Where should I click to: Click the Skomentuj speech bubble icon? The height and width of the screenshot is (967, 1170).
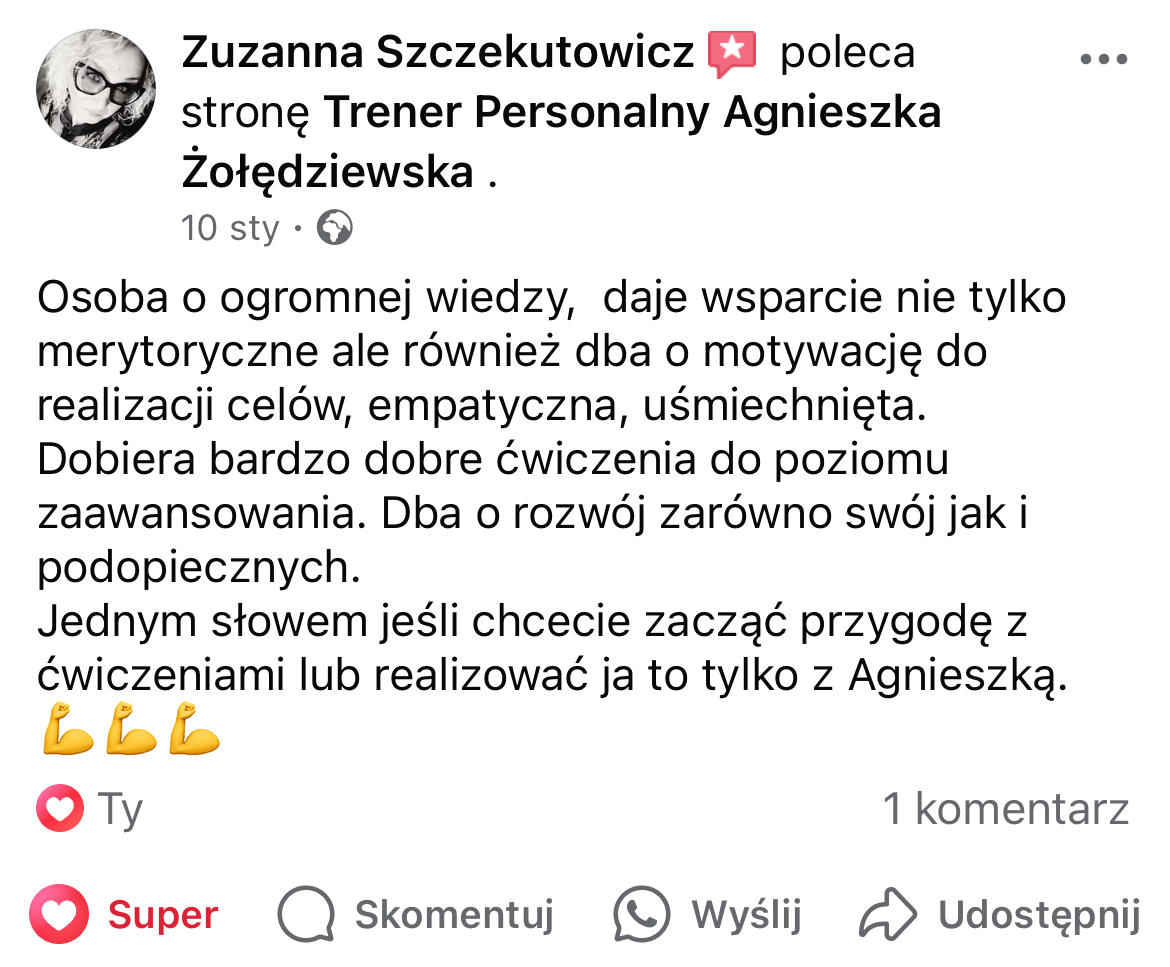click(305, 915)
